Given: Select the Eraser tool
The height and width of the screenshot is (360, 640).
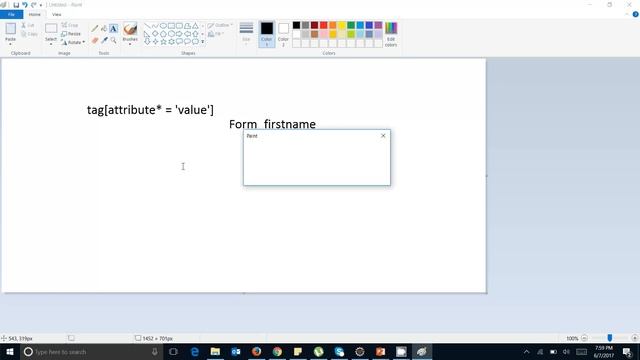Looking at the screenshot, I should [95, 40].
